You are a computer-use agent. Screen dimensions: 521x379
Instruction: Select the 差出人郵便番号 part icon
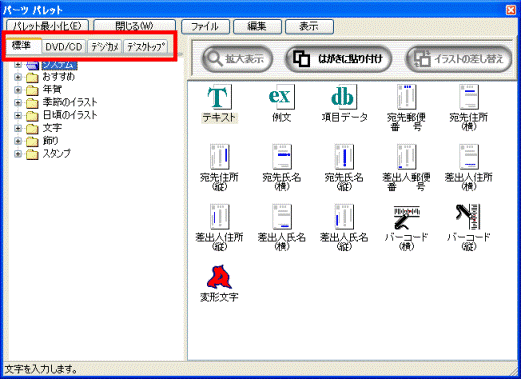[407, 157]
